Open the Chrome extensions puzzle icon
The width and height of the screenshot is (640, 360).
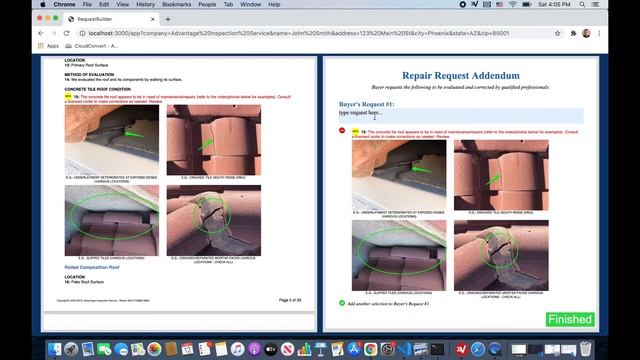[x=573, y=33]
